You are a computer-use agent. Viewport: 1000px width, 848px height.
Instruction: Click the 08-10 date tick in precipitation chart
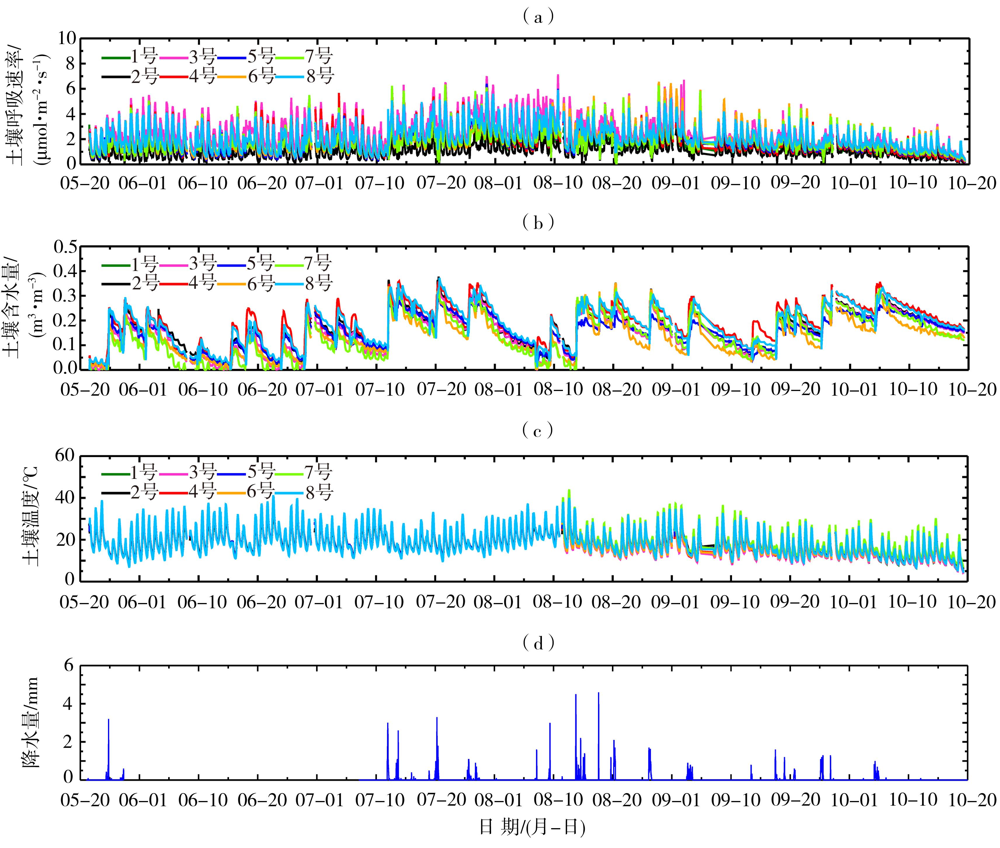click(x=558, y=801)
